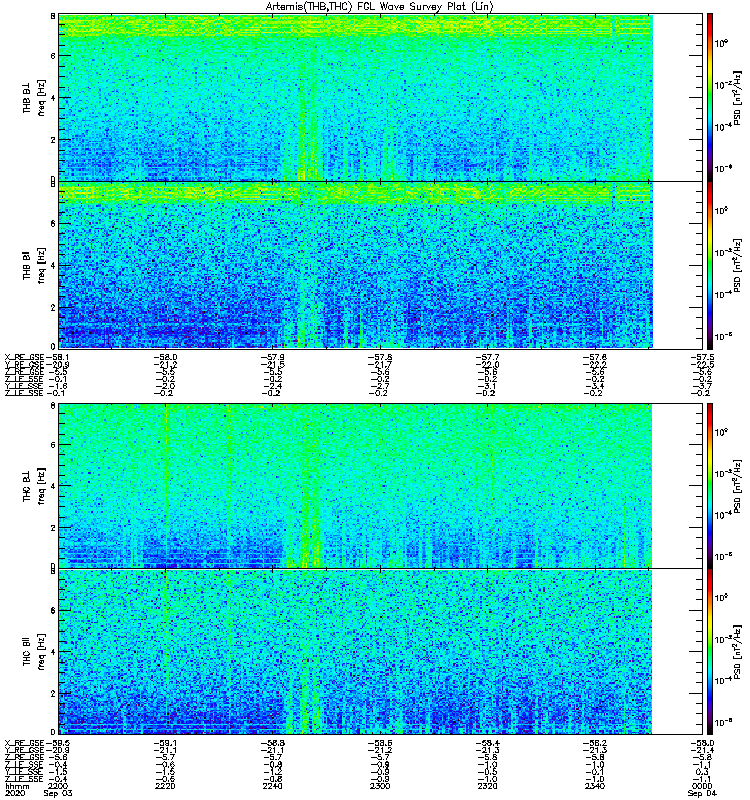Click the 'hhmm' time axis label

coord(17,786)
